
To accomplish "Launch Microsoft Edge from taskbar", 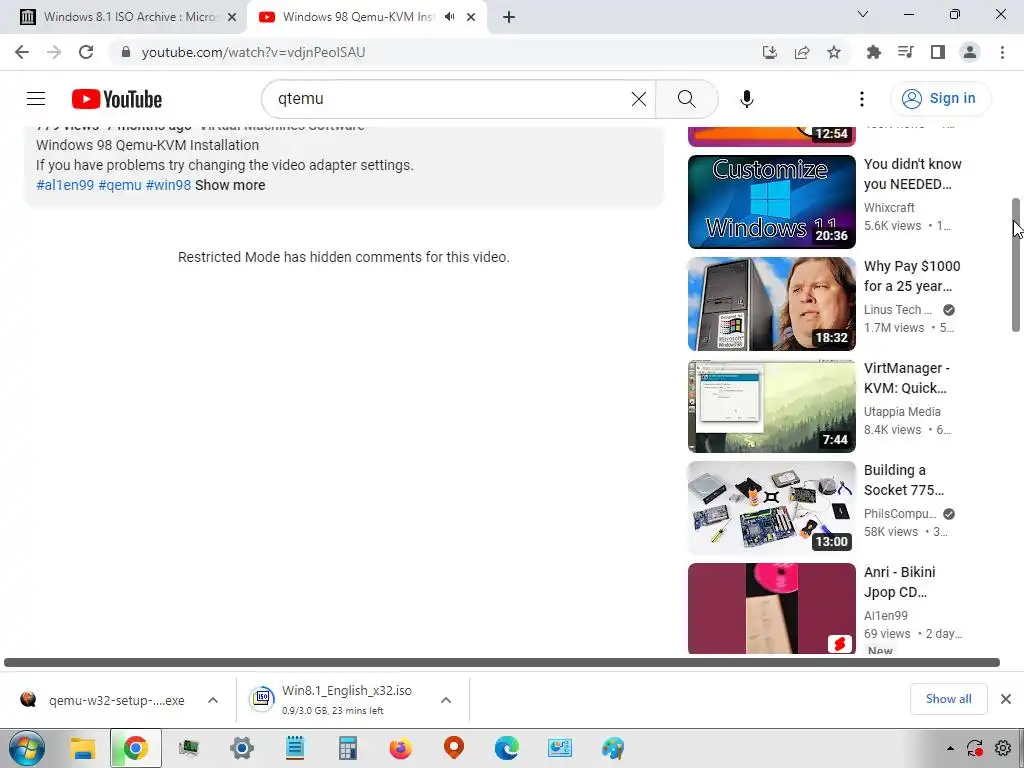I will (507, 748).
